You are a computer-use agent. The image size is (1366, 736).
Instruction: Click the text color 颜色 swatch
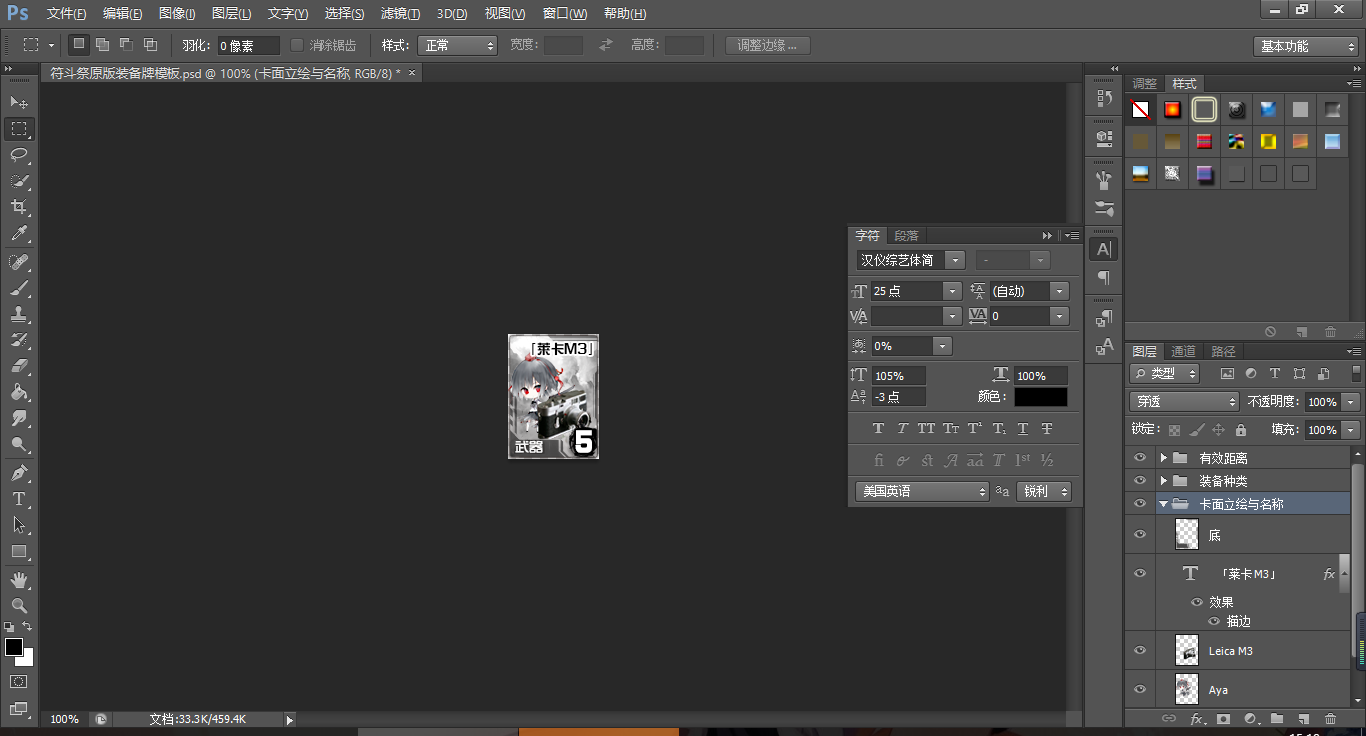click(1041, 397)
